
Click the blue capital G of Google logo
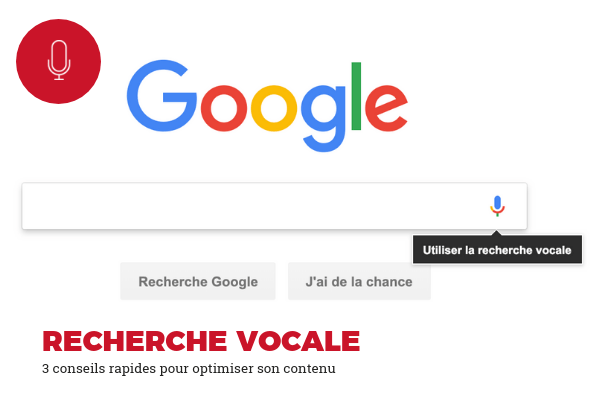pyautogui.click(x=162, y=96)
